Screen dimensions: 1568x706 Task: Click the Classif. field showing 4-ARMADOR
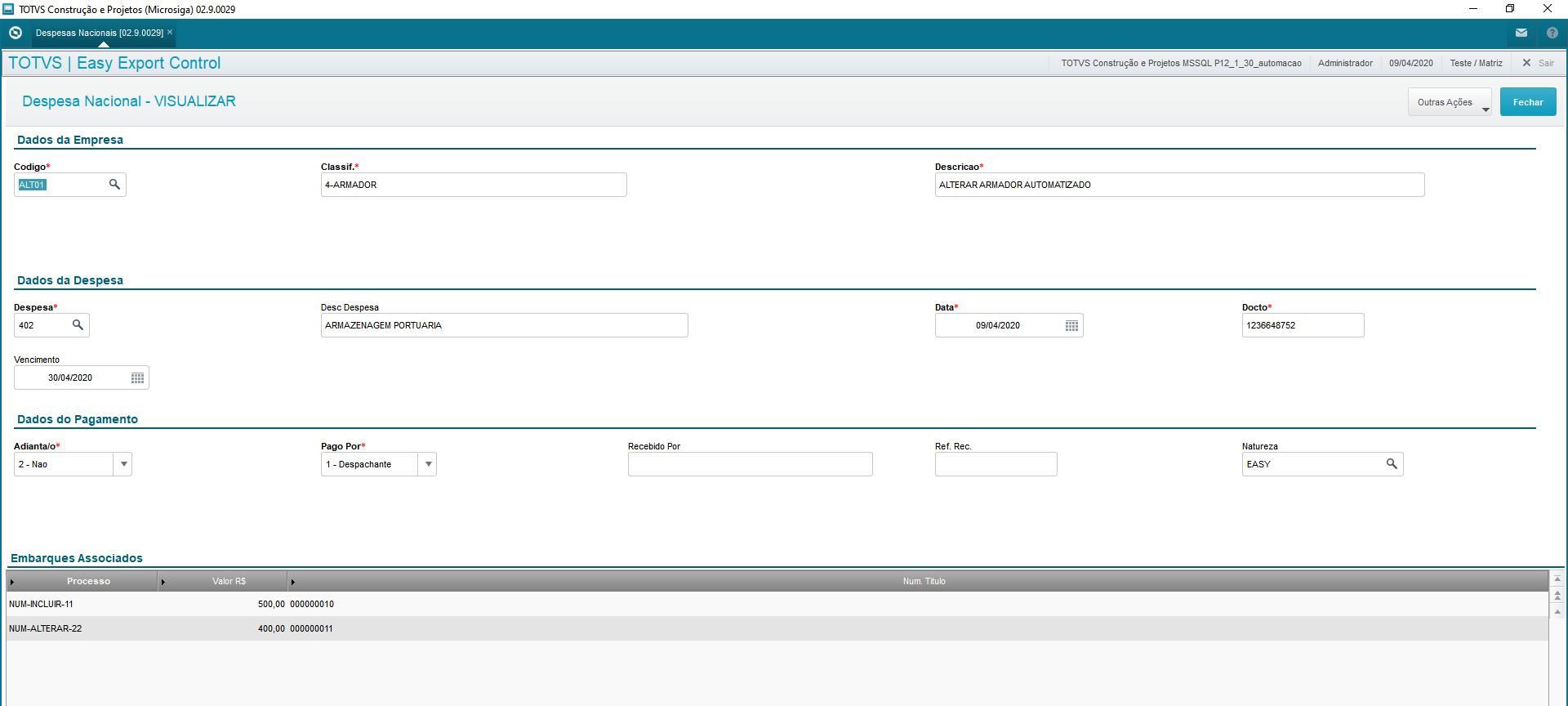[474, 185]
